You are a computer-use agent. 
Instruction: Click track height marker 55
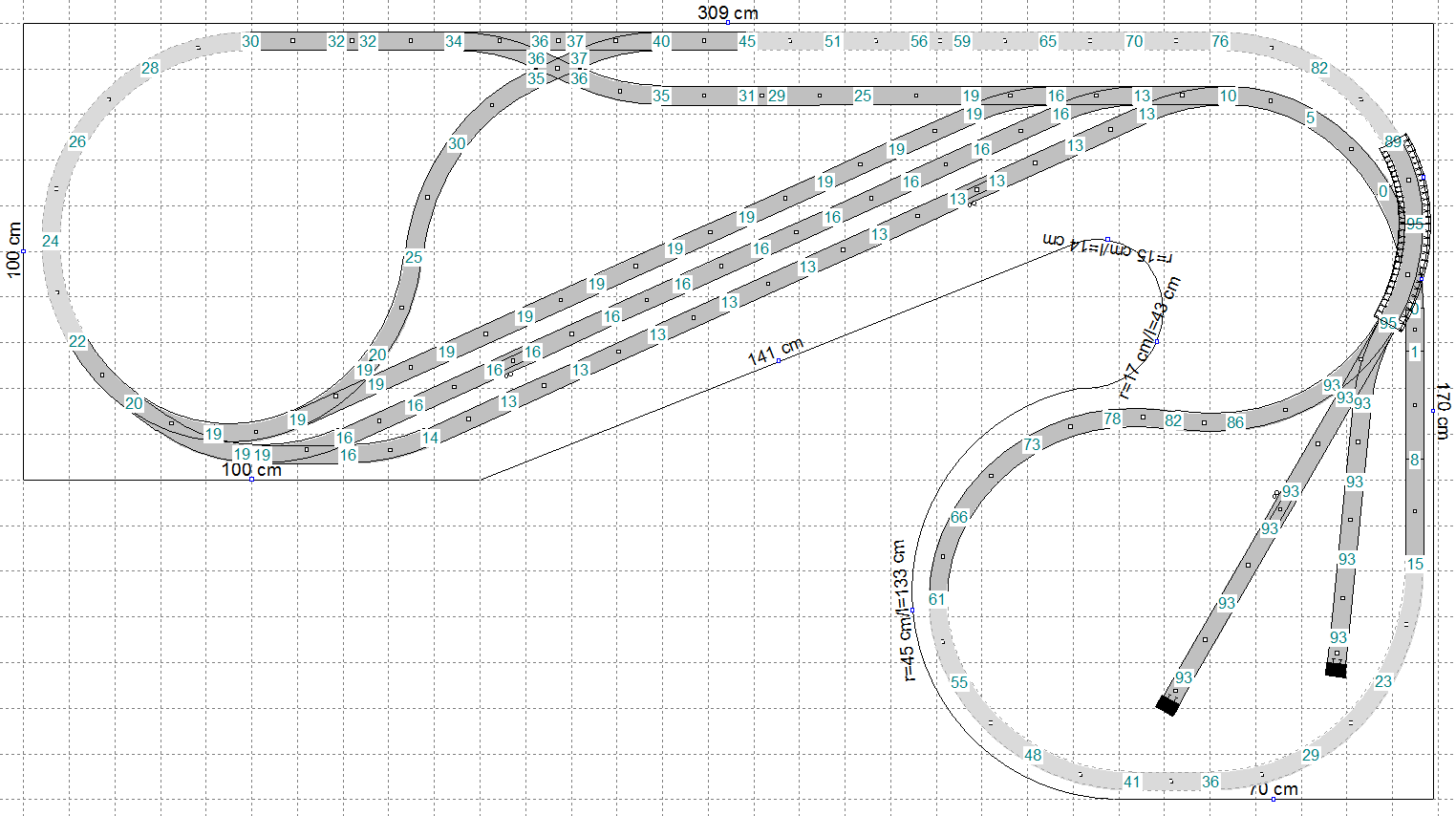[x=959, y=682]
